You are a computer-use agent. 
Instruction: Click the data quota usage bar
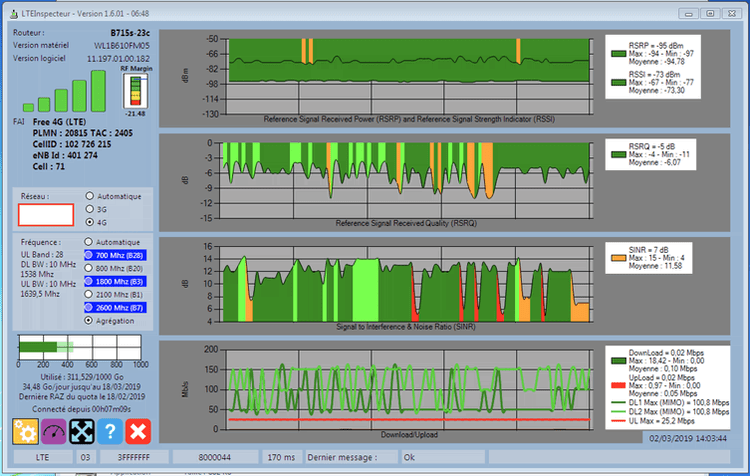[x=80, y=347]
